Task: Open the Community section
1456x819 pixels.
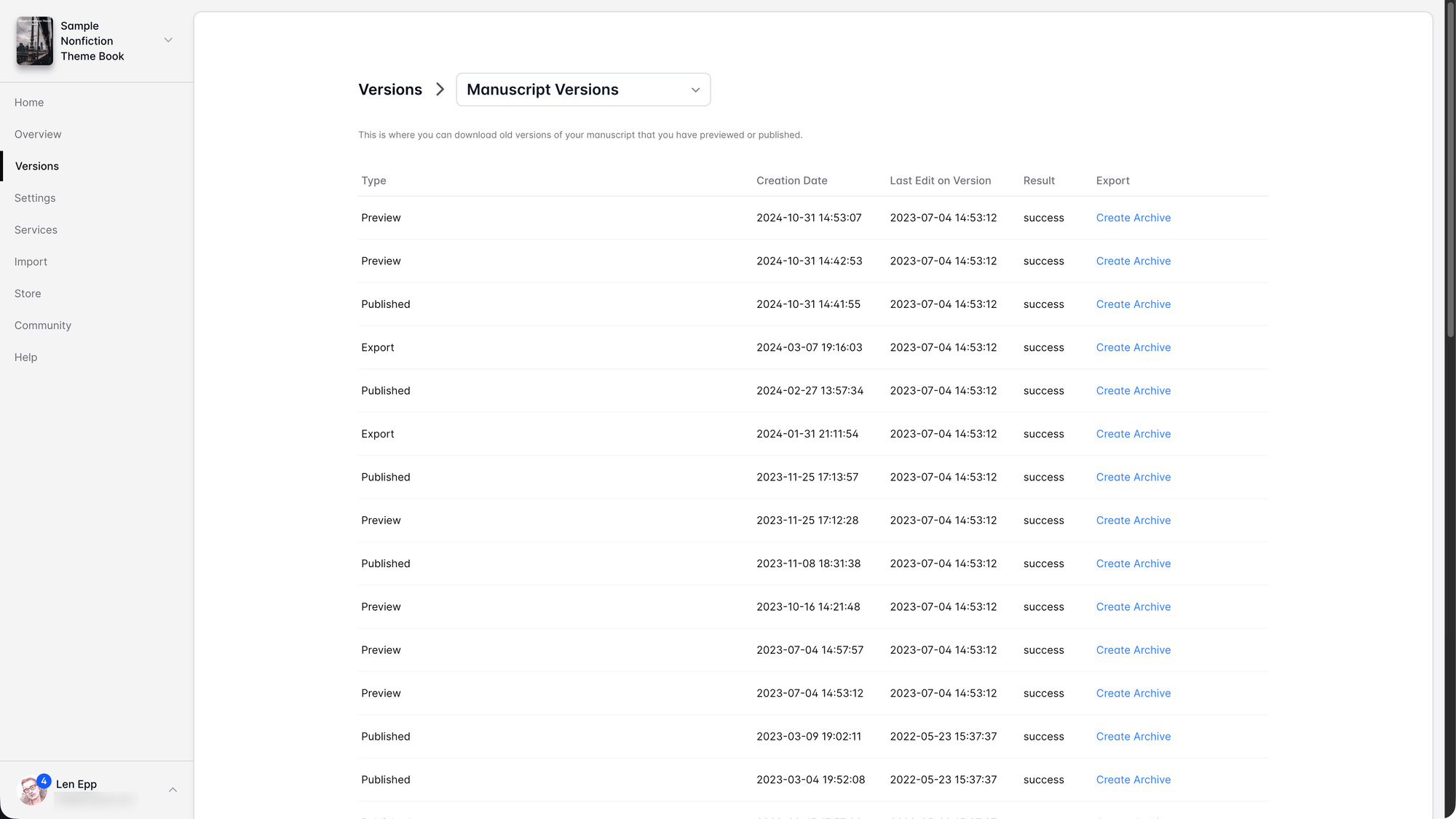Action: 43,325
